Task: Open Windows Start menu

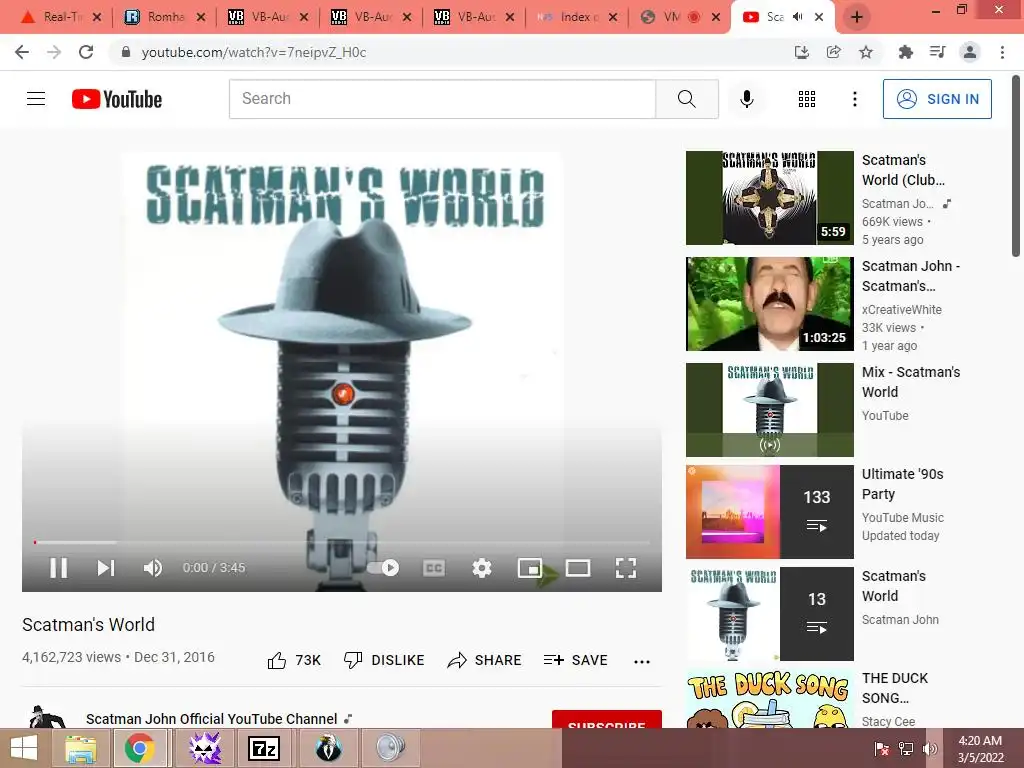Action: (x=24, y=748)
